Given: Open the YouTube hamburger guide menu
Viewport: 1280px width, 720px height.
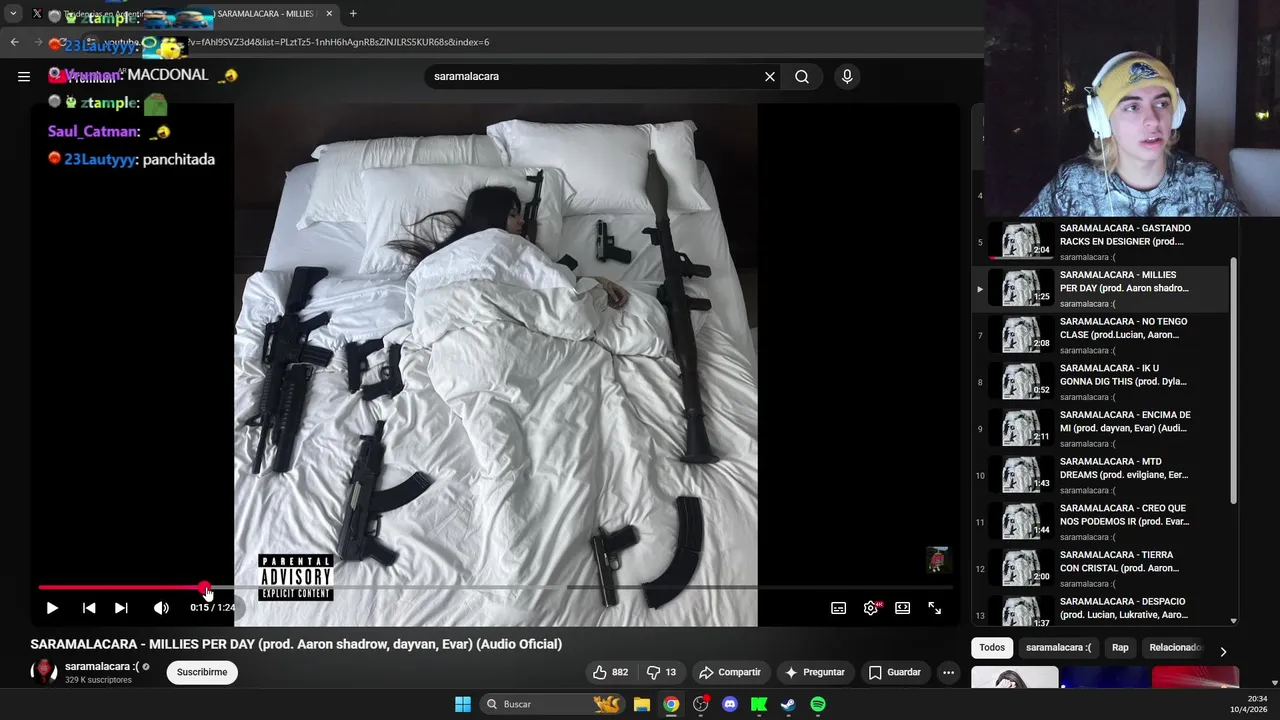Looking at the screenshot, I should click(24, 76).
